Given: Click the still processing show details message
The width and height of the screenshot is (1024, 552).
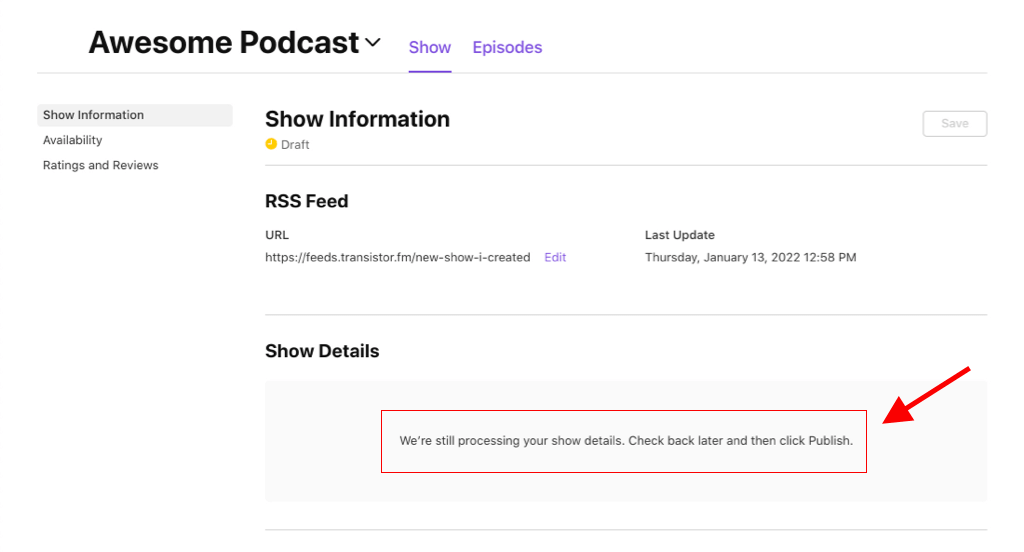Looking at the screenshot, I should (625, 440).
